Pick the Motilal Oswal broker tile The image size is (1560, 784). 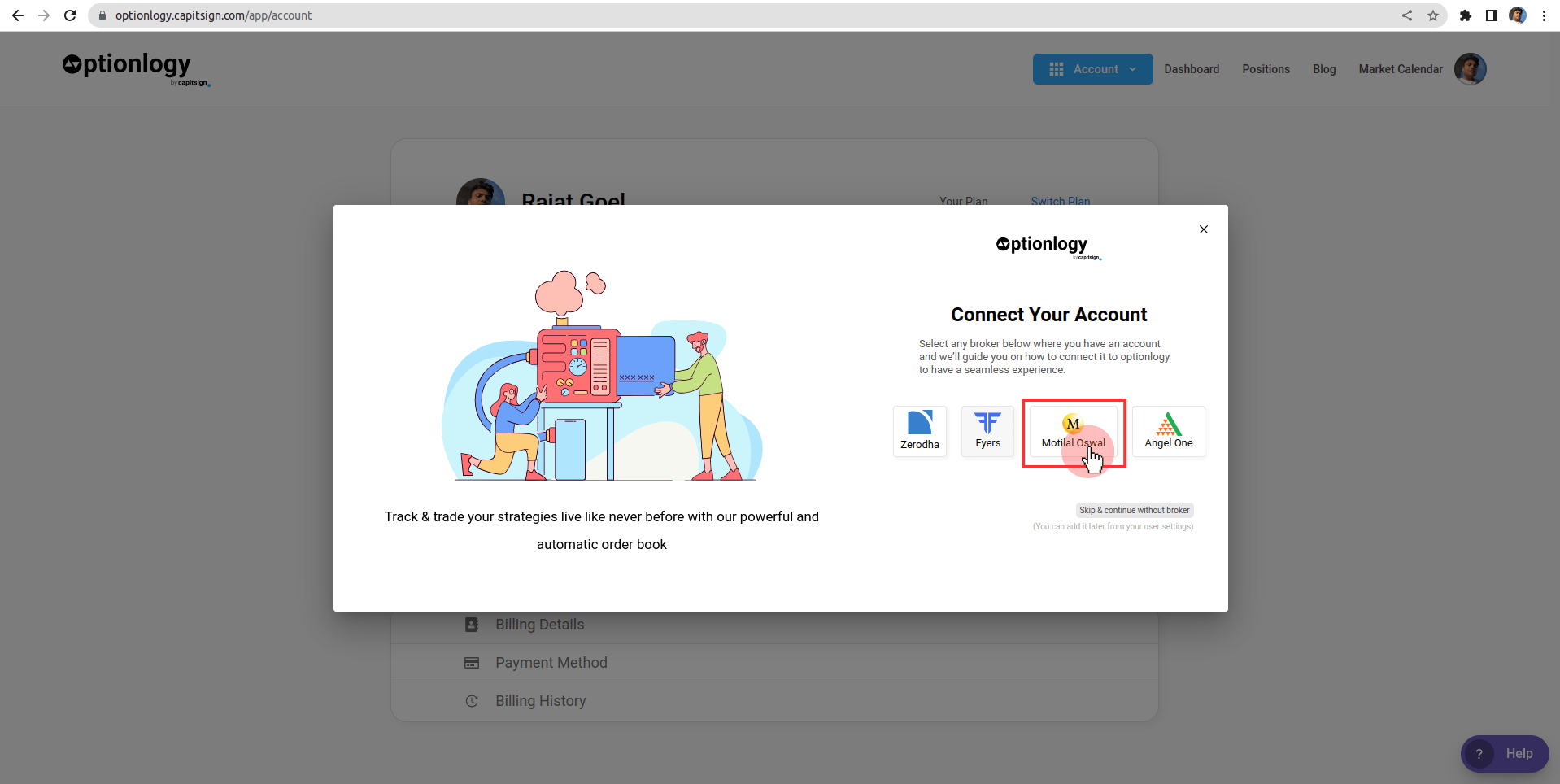click(x=1074, y=431)
